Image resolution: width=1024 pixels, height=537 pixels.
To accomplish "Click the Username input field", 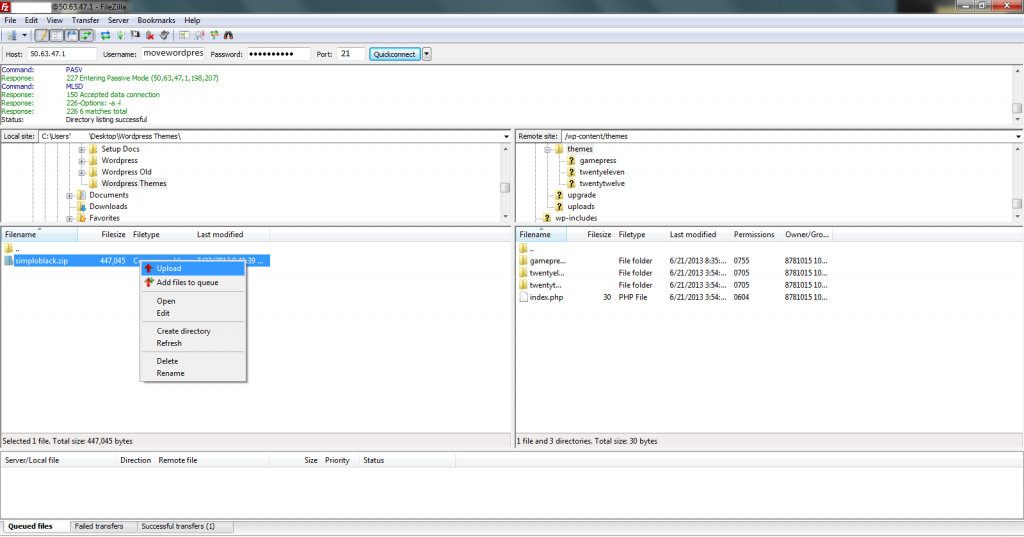I will [173, 54].
